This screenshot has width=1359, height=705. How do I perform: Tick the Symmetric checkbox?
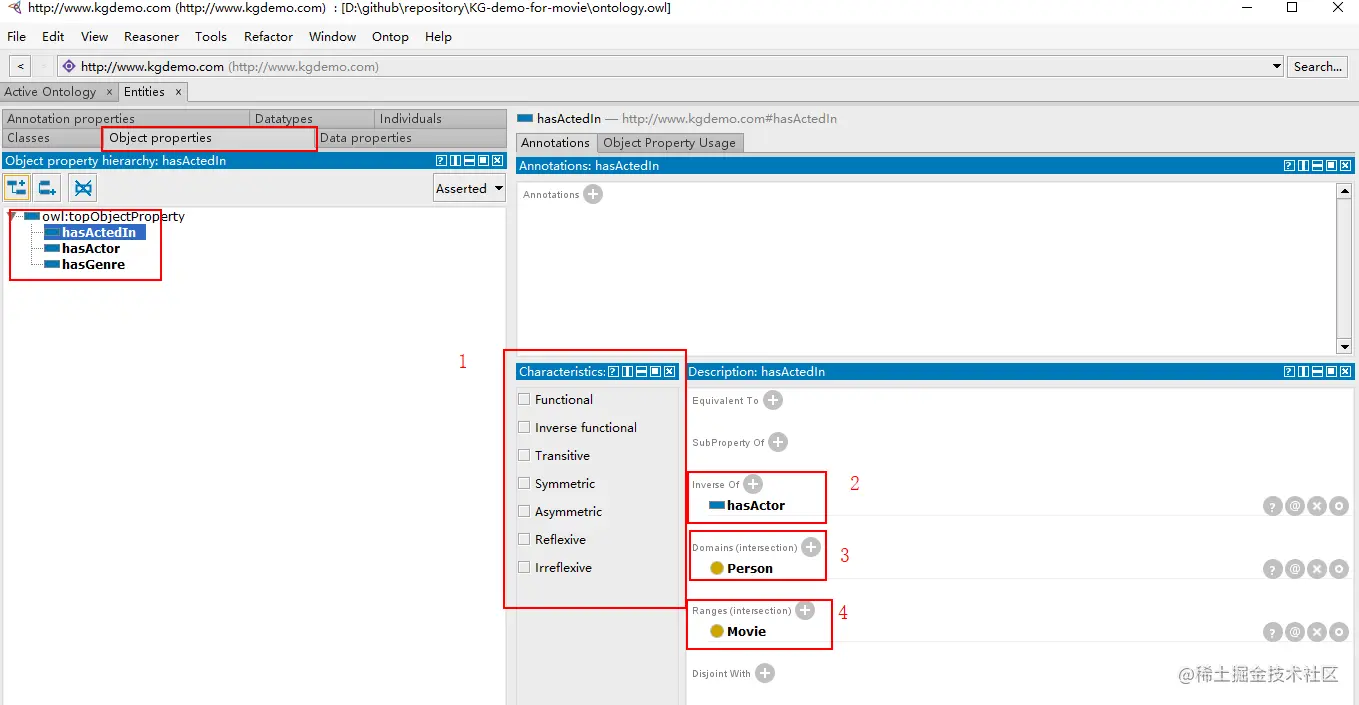[x=524, y=483]
